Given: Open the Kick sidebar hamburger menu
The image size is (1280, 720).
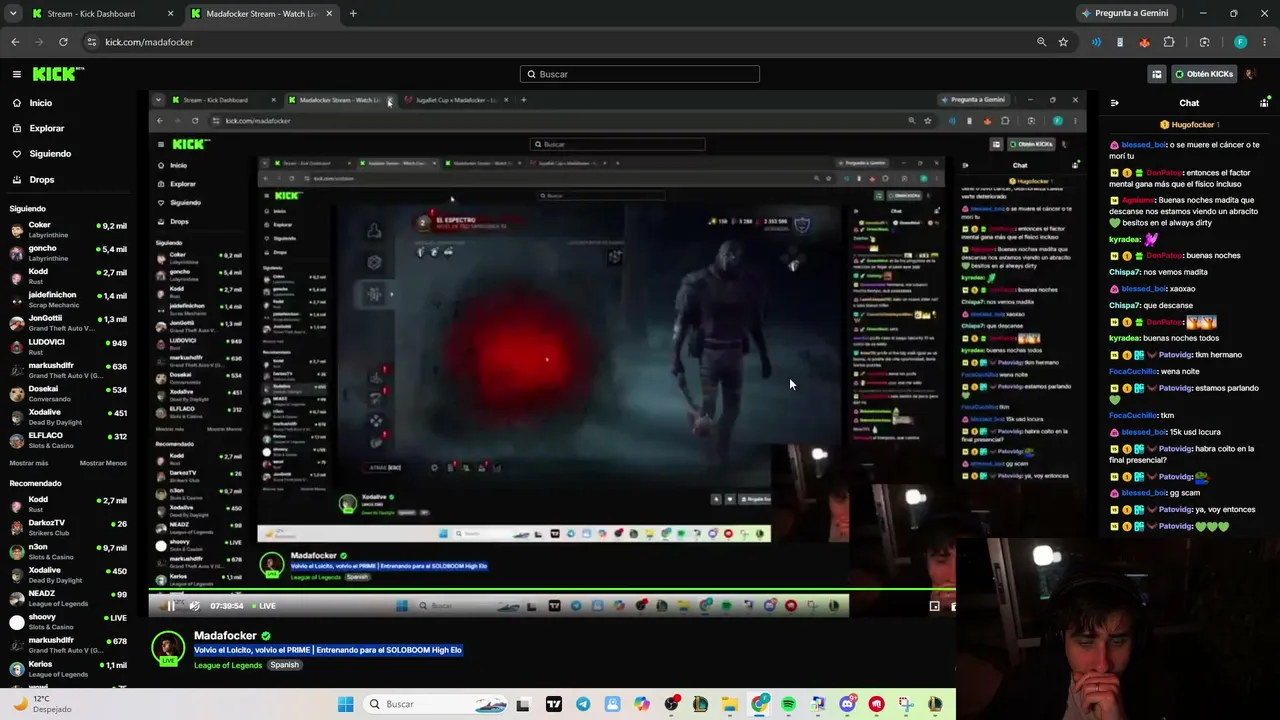Looking at the screenshot, I should (17, 74).
